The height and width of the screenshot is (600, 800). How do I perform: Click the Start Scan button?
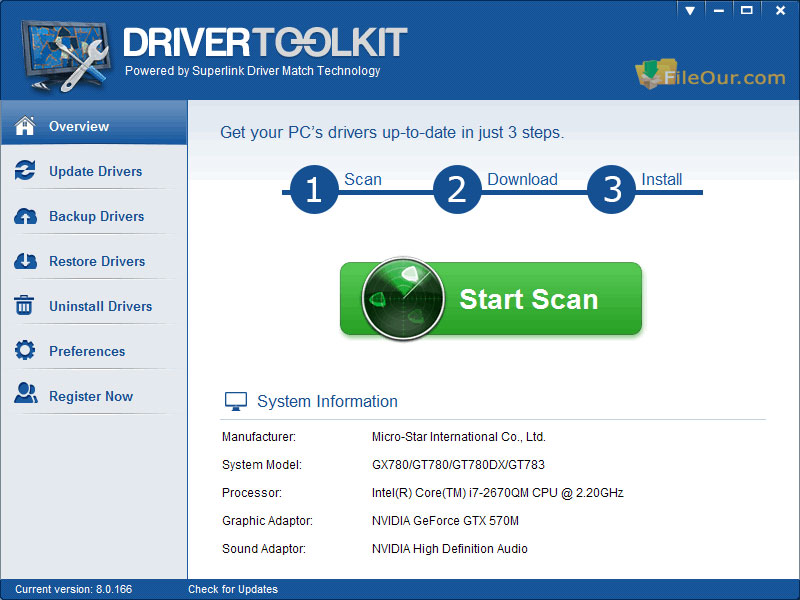click(491, 299)
